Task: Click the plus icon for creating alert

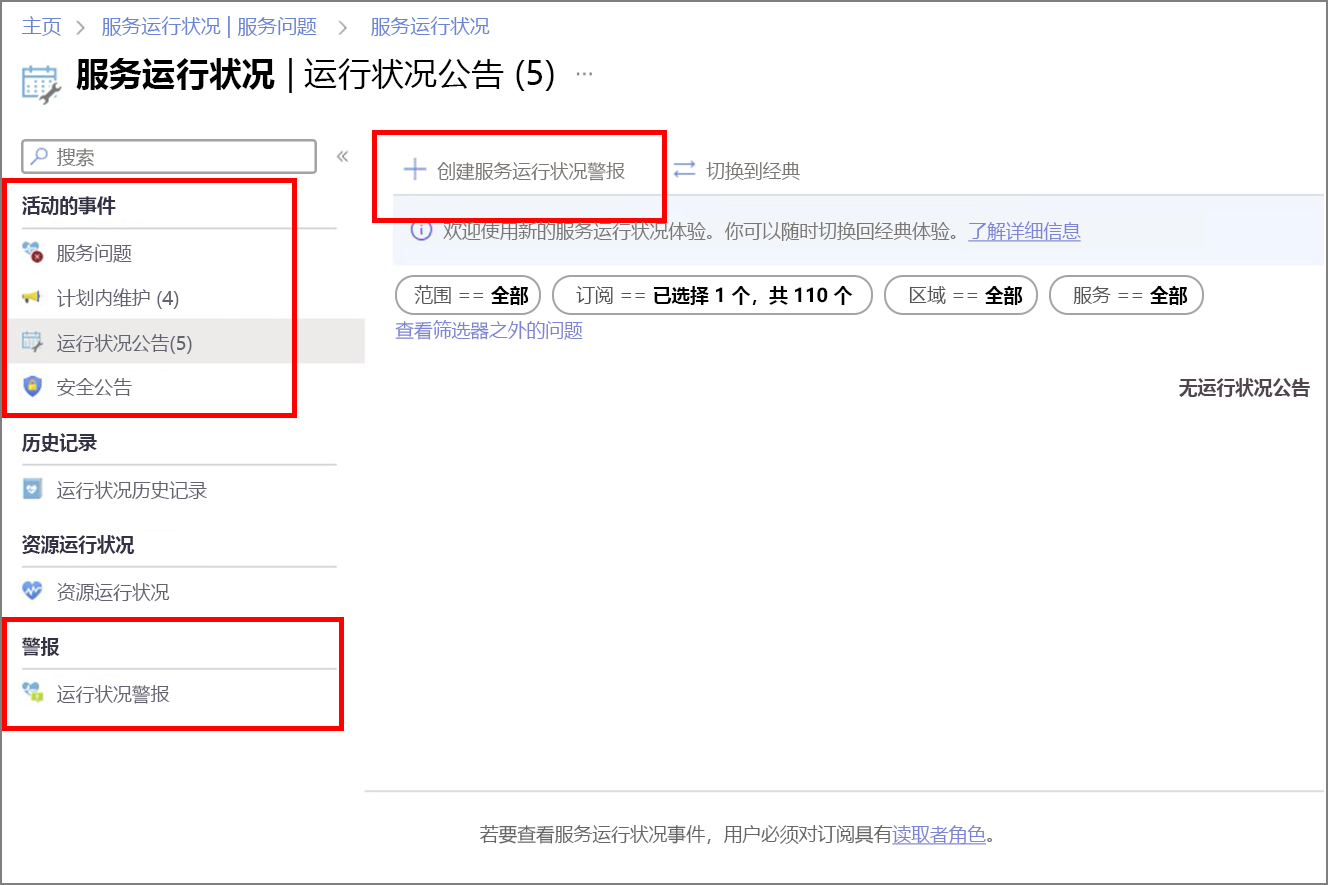Action: pos(414,170)
